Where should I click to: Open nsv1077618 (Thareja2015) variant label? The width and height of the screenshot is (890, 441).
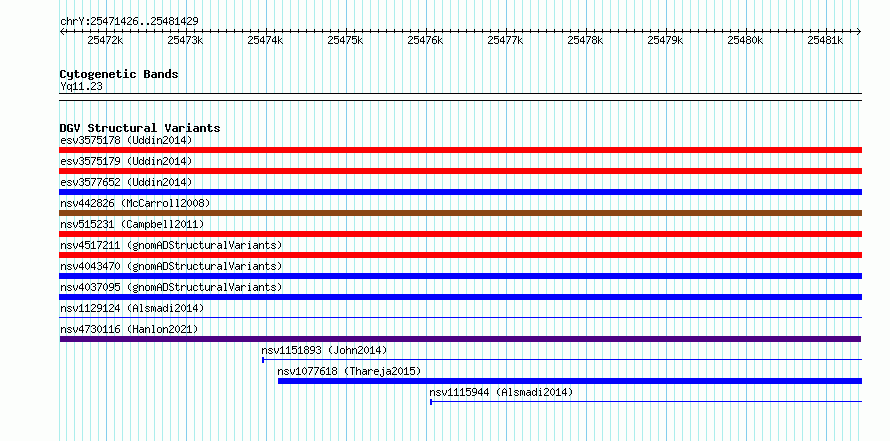tap(349, 371)
